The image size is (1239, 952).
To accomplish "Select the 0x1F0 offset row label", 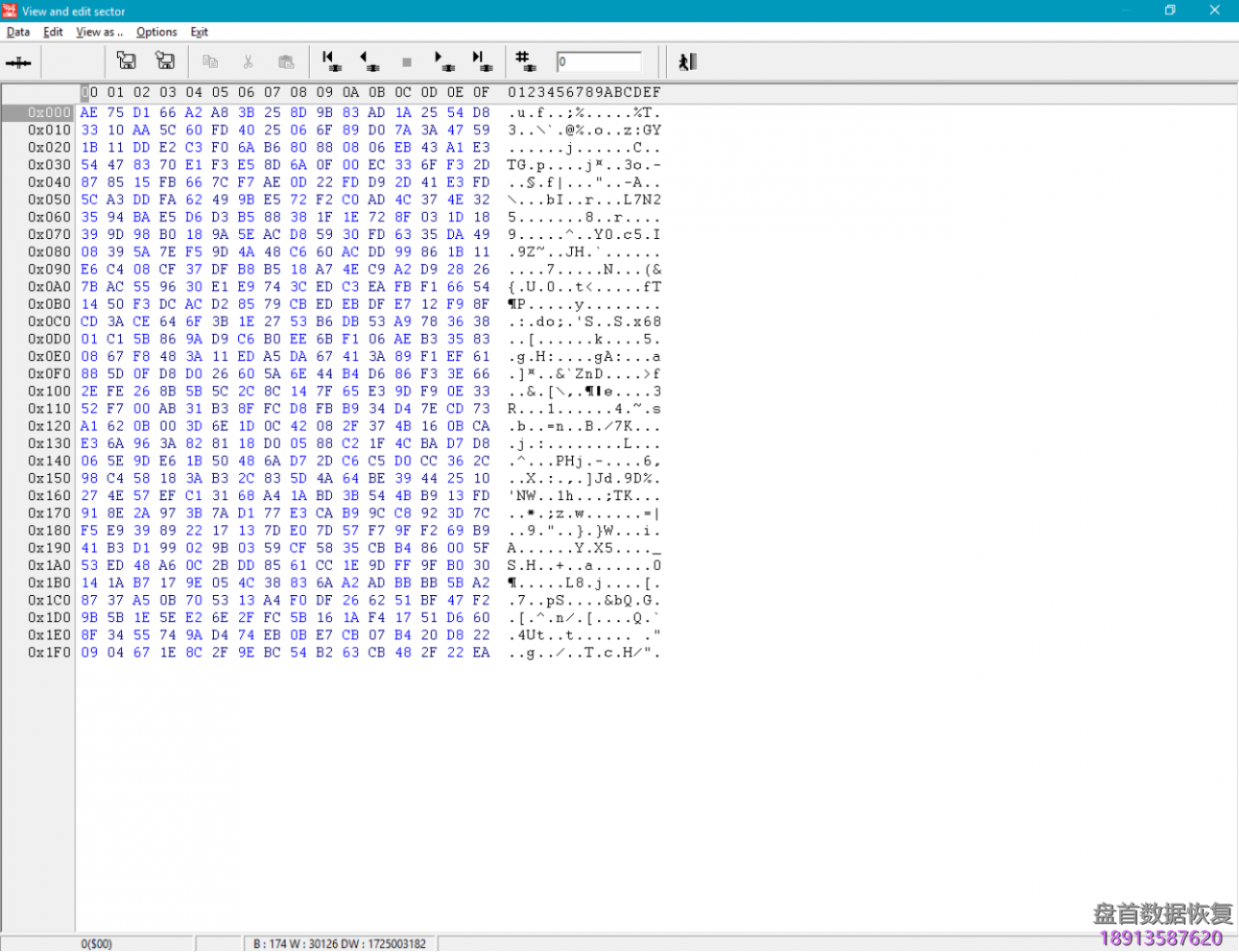I will tap(49, 653).
